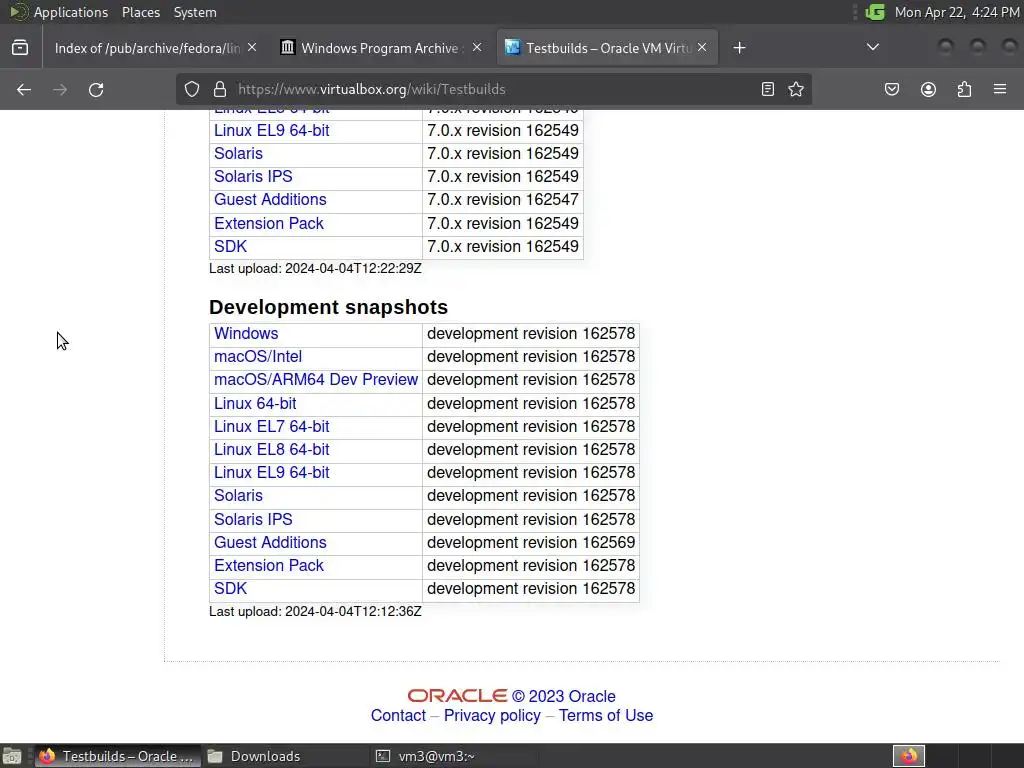This screenshot has height=768, width=1024.
Task: Open the development macOS/Intel link
Action: [258, 357]
